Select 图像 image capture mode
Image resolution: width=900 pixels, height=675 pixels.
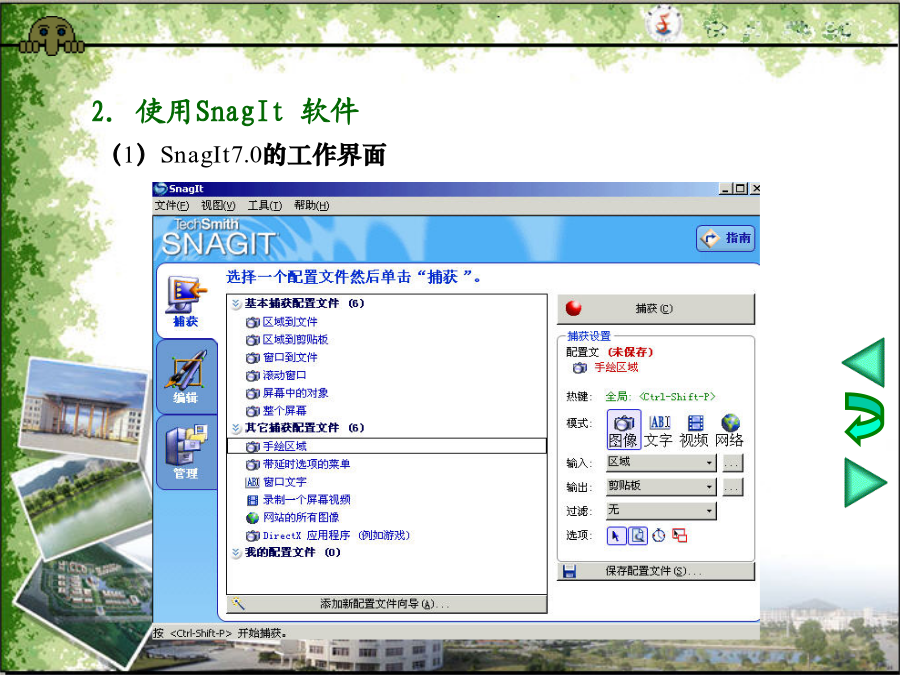623,430
